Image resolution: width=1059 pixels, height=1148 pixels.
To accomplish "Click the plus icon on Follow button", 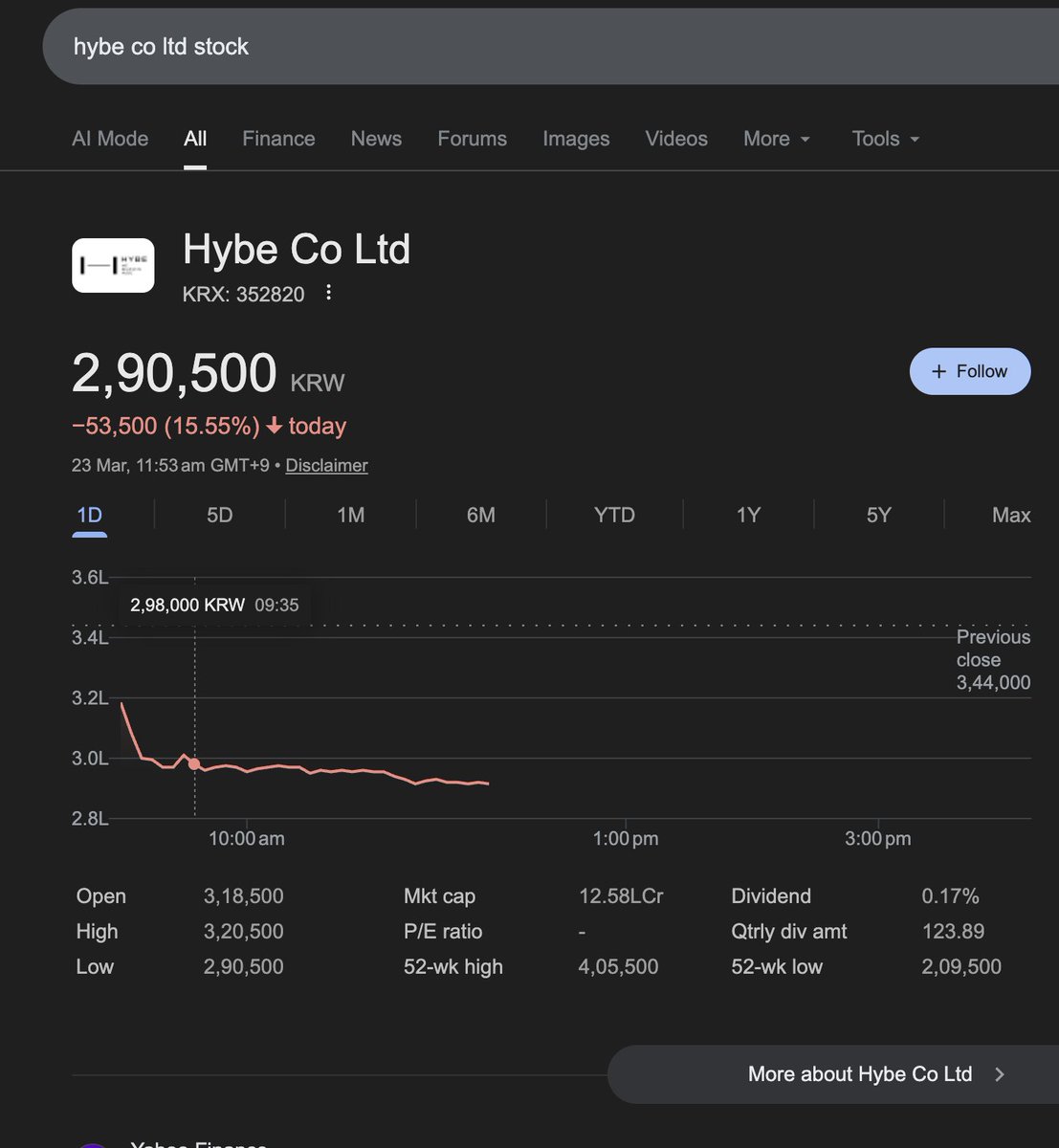I will [938, 371].
